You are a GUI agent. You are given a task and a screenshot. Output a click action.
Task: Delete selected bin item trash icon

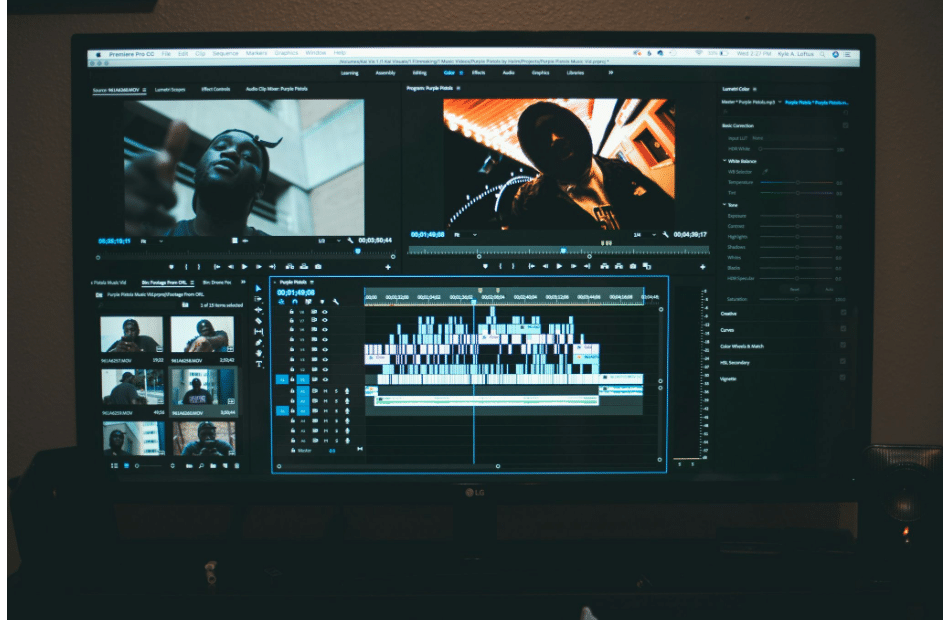pos(237,466)
